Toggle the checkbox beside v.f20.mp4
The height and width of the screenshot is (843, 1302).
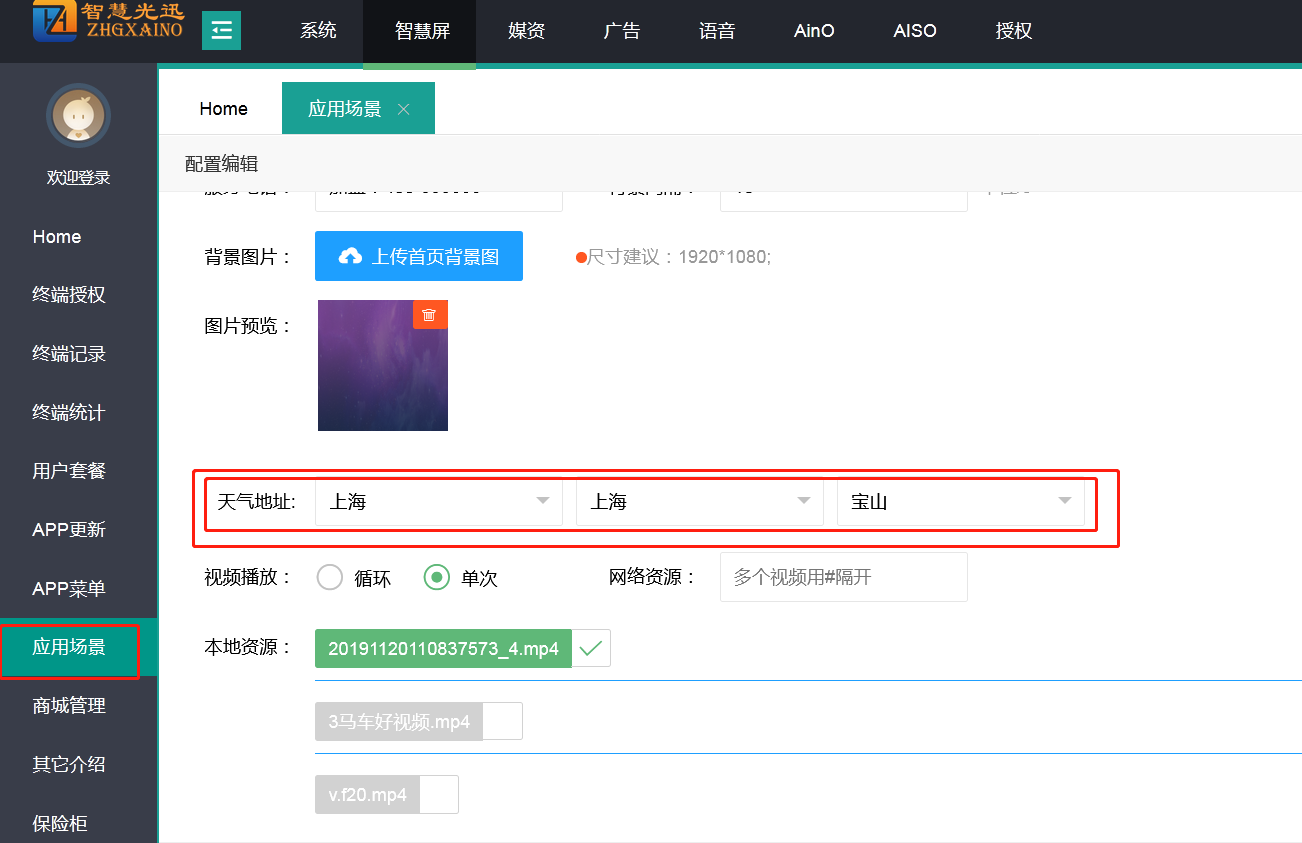pyautogui.click(x=439, y=795)
